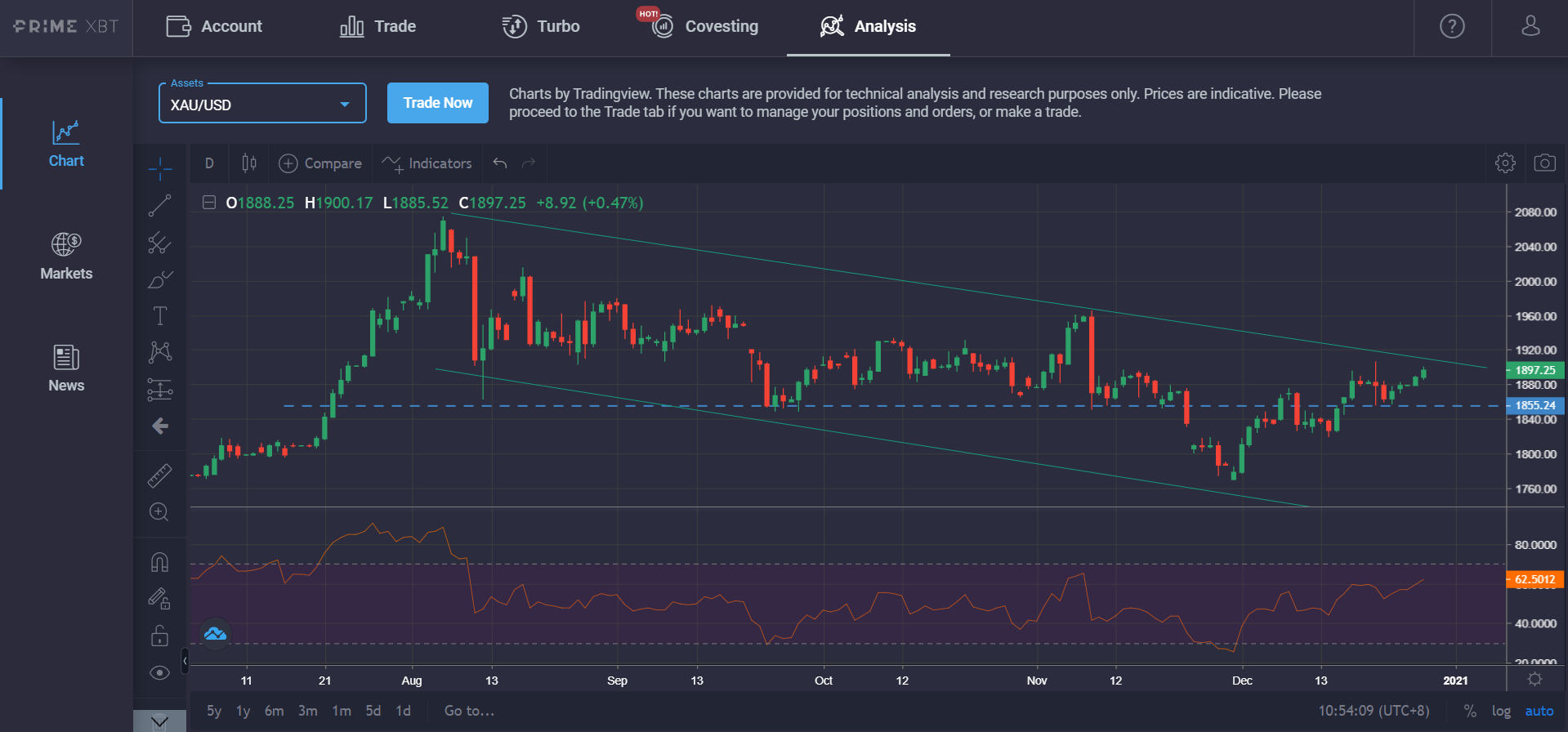The width and height of the screenshot is (1568, 732).
Task: Select the Analysis tab
Action: [868, 27]
